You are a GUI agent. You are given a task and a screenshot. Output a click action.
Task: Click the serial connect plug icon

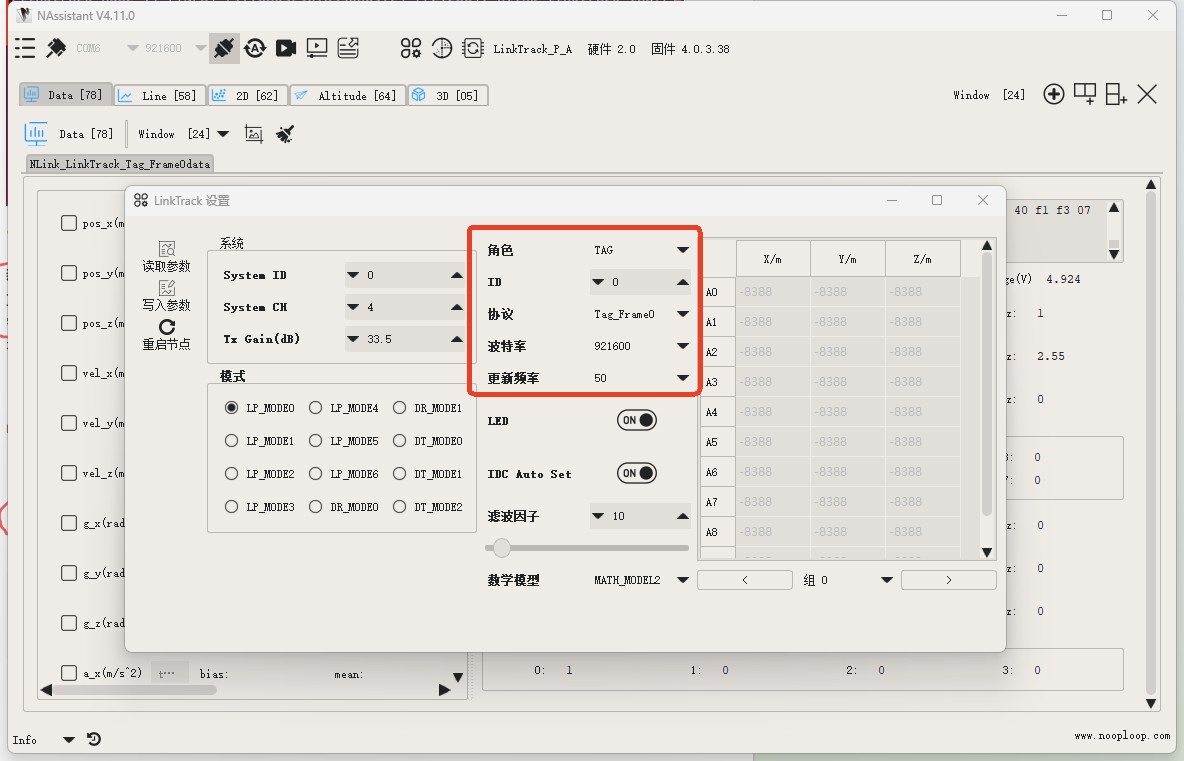[x=224, y=48]
